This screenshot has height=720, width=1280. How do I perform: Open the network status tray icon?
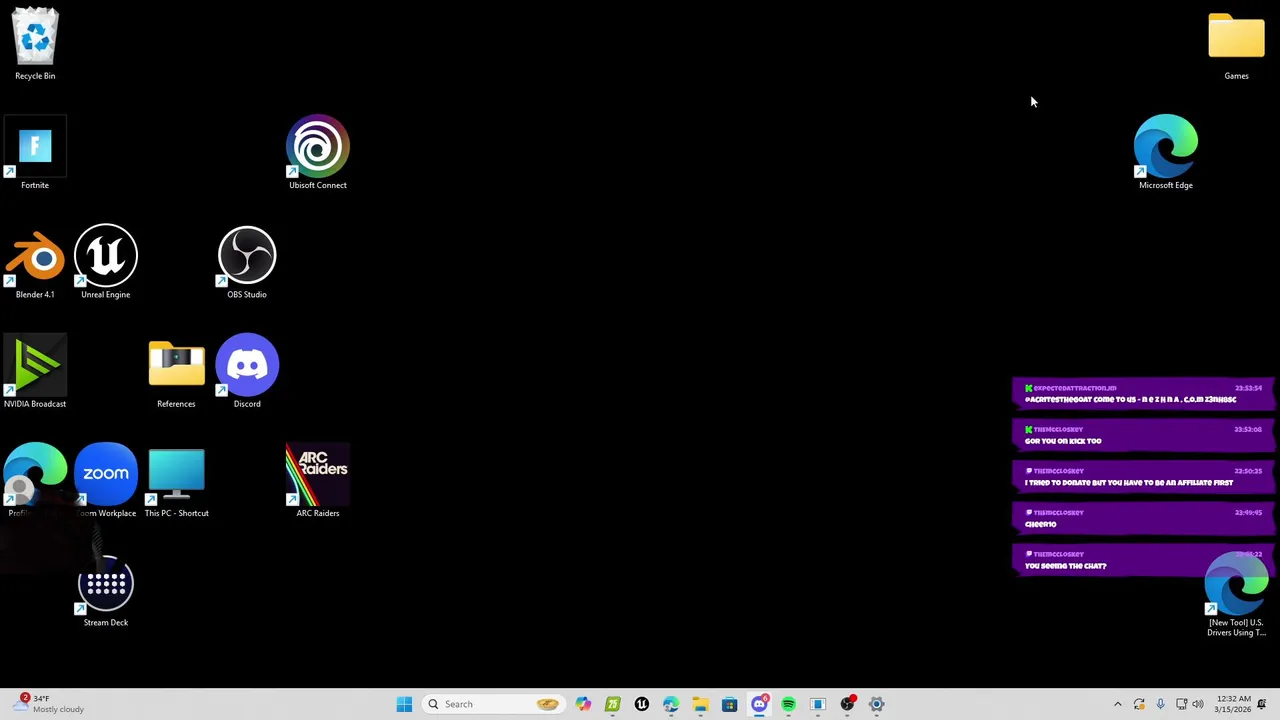[x=1181, y=704]
